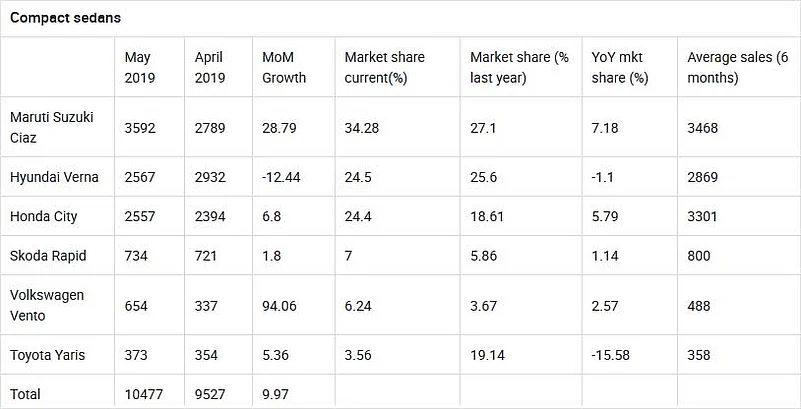Select the Skoda Rapid row label
Screen dimensions: 801x409
(48, 255)
